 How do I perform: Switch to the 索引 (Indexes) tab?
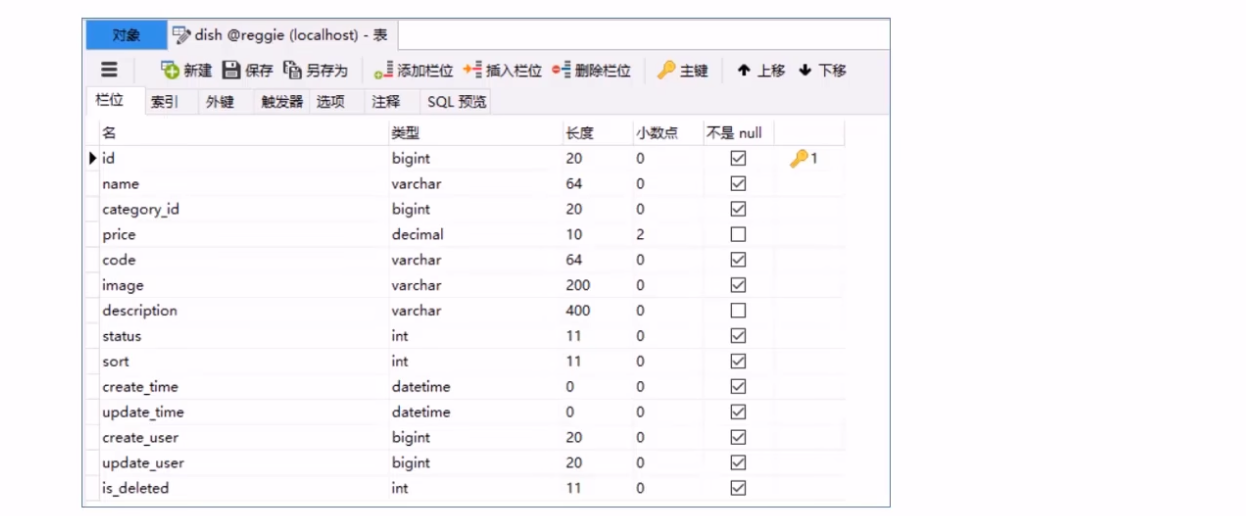pos(165,102)
